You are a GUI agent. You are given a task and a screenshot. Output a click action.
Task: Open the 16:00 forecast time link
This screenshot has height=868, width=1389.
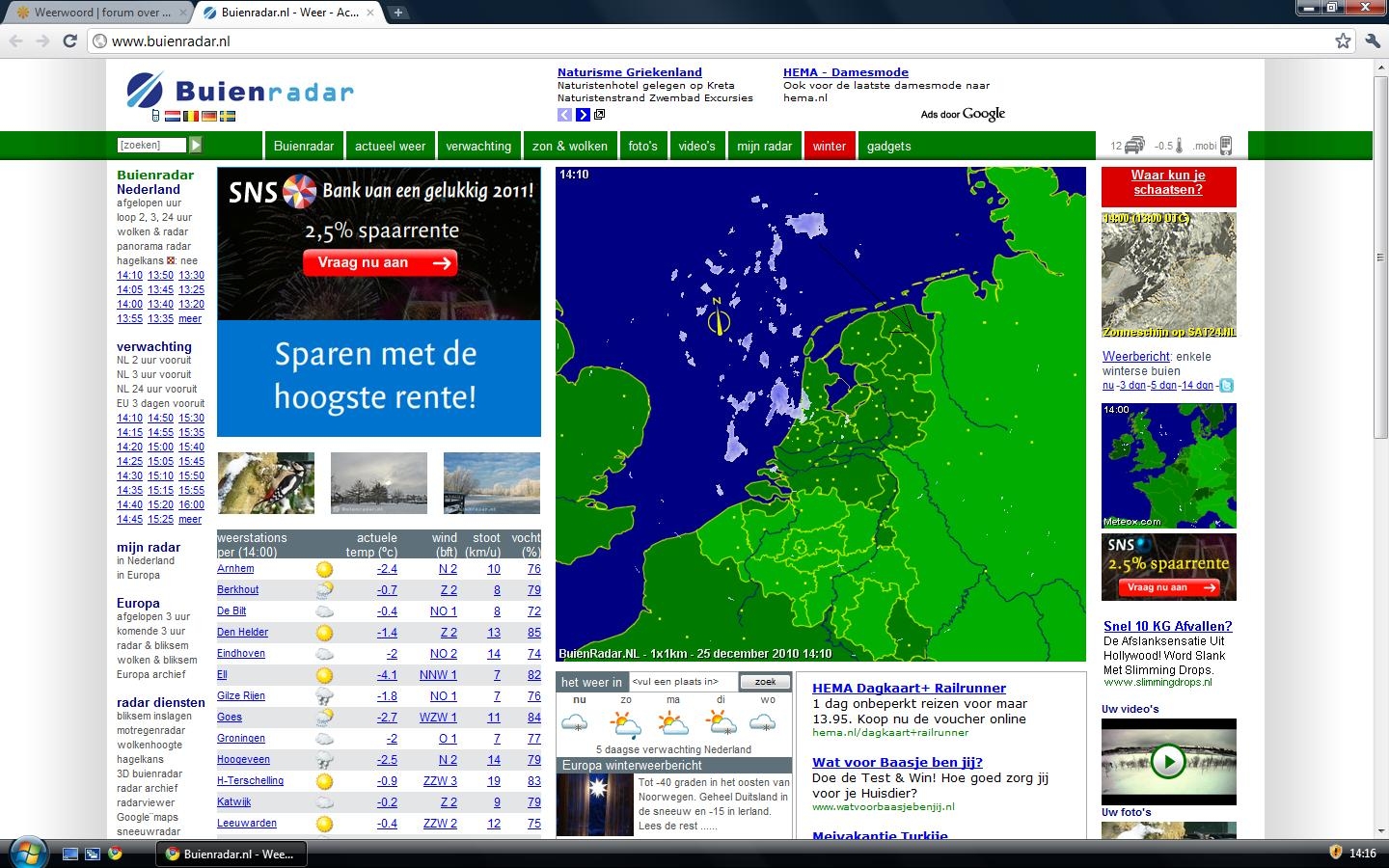191,504
